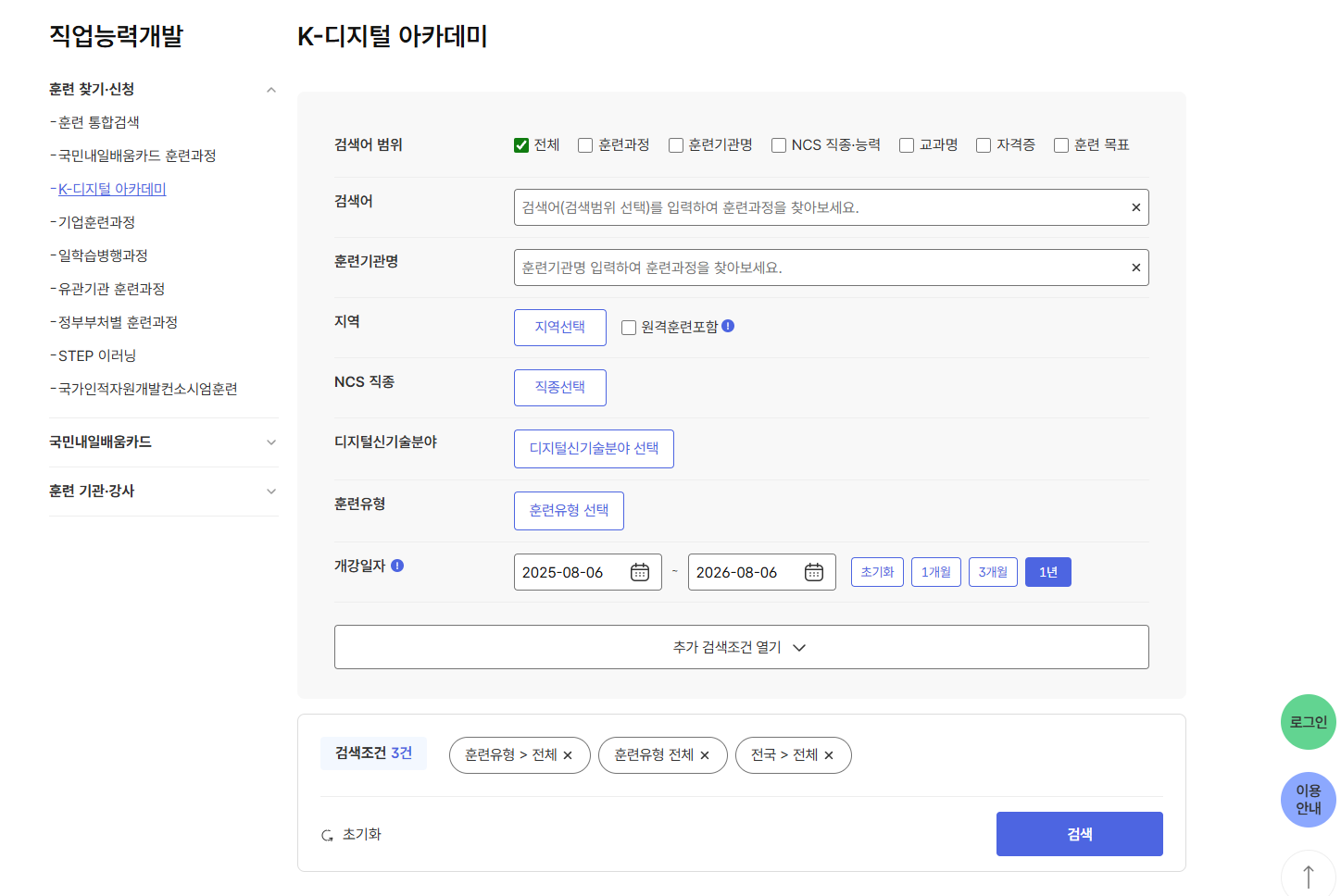The height and width of the screenshot is (896, 1341).
Task: Show info tooltip next to 개강일자
Action: click(x=397, y=566)
